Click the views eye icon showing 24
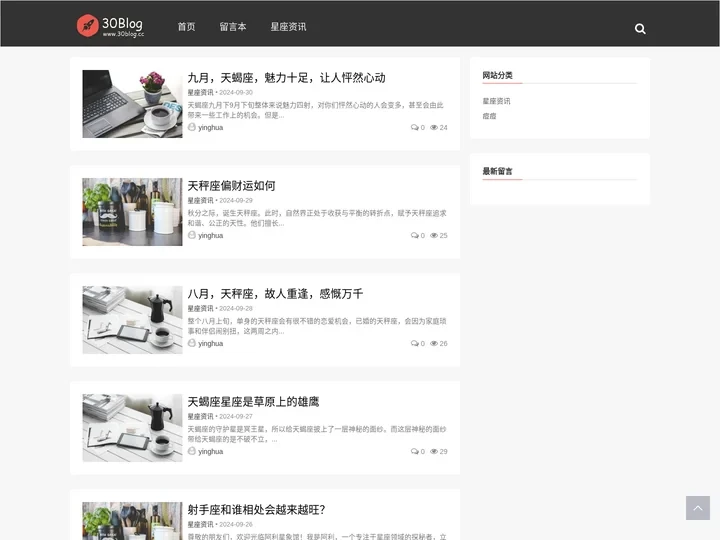Image resolution: width=720 pixels, height=540 pixels. [x=434, y=127]
